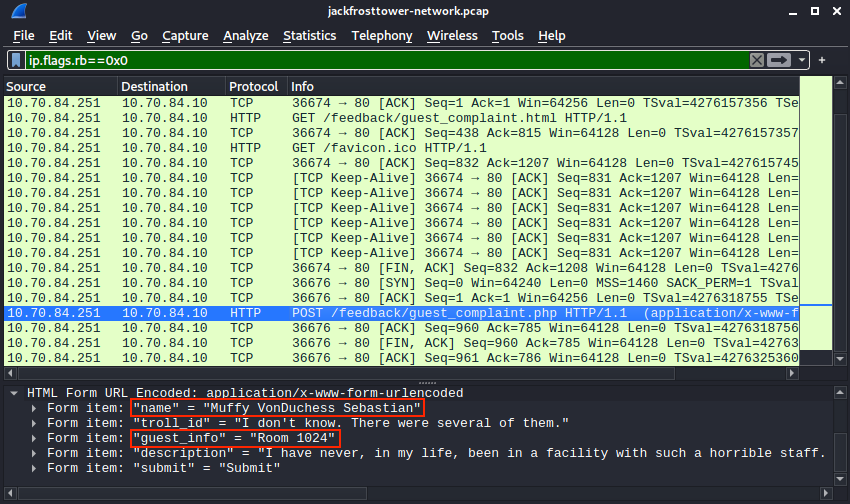Click the pane splitter handle dots
Image resolution: width=850 pixels, height=504 pixels.
[x=427, y=383]
